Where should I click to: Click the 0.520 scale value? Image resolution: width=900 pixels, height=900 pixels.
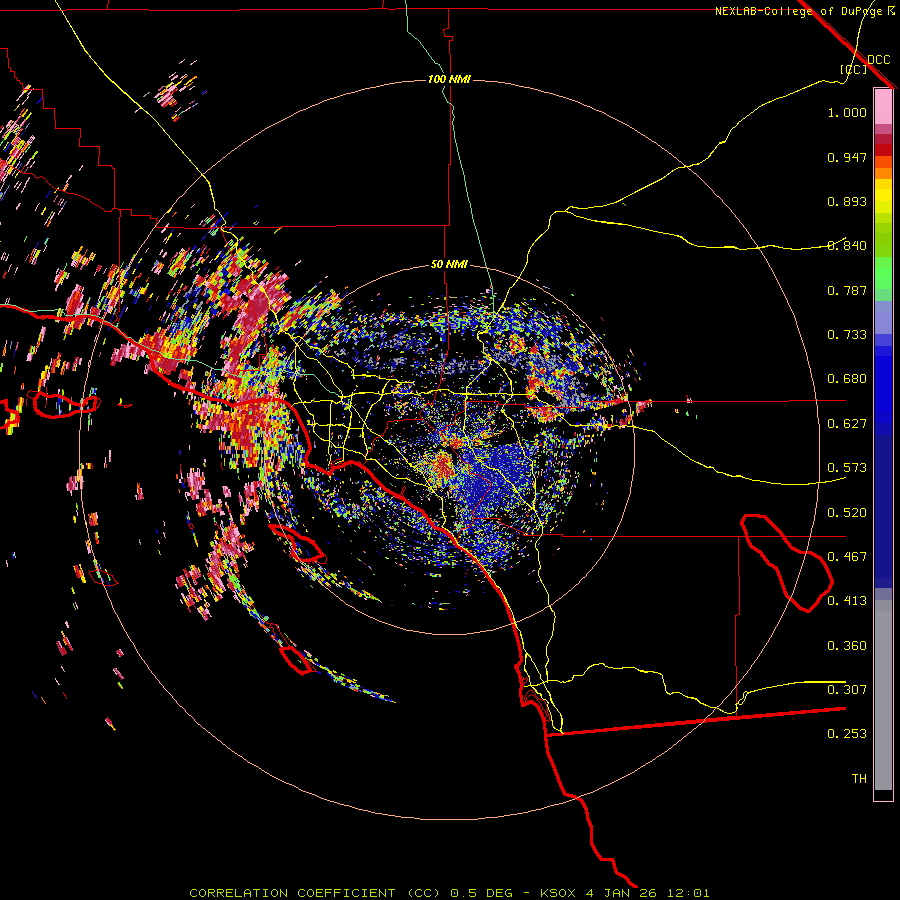pos(847,513)
